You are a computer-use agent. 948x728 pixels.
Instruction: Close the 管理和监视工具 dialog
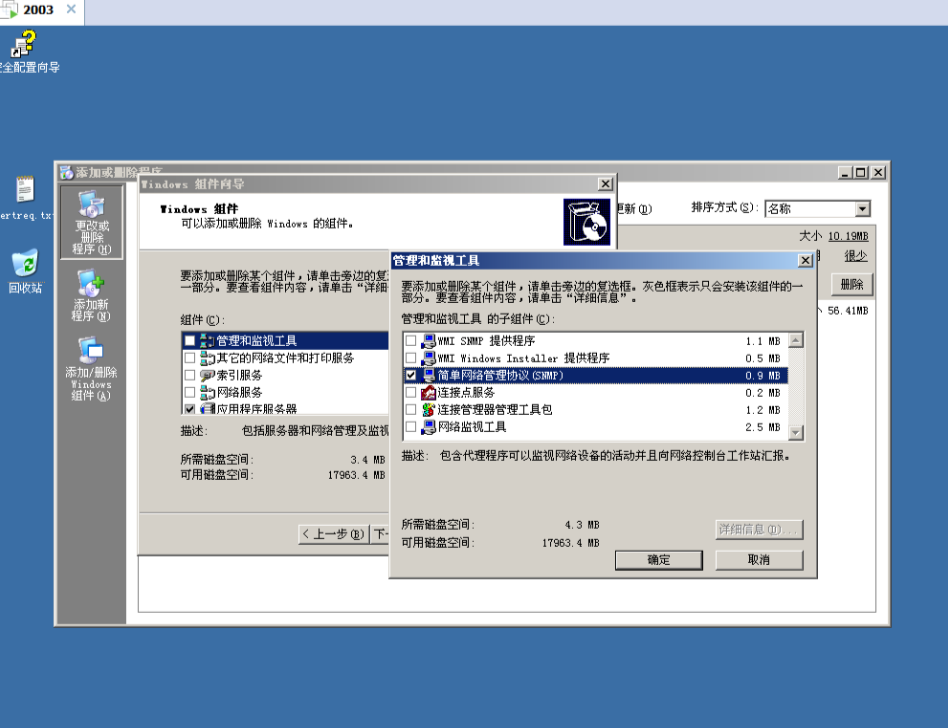(x=805, y=261)
